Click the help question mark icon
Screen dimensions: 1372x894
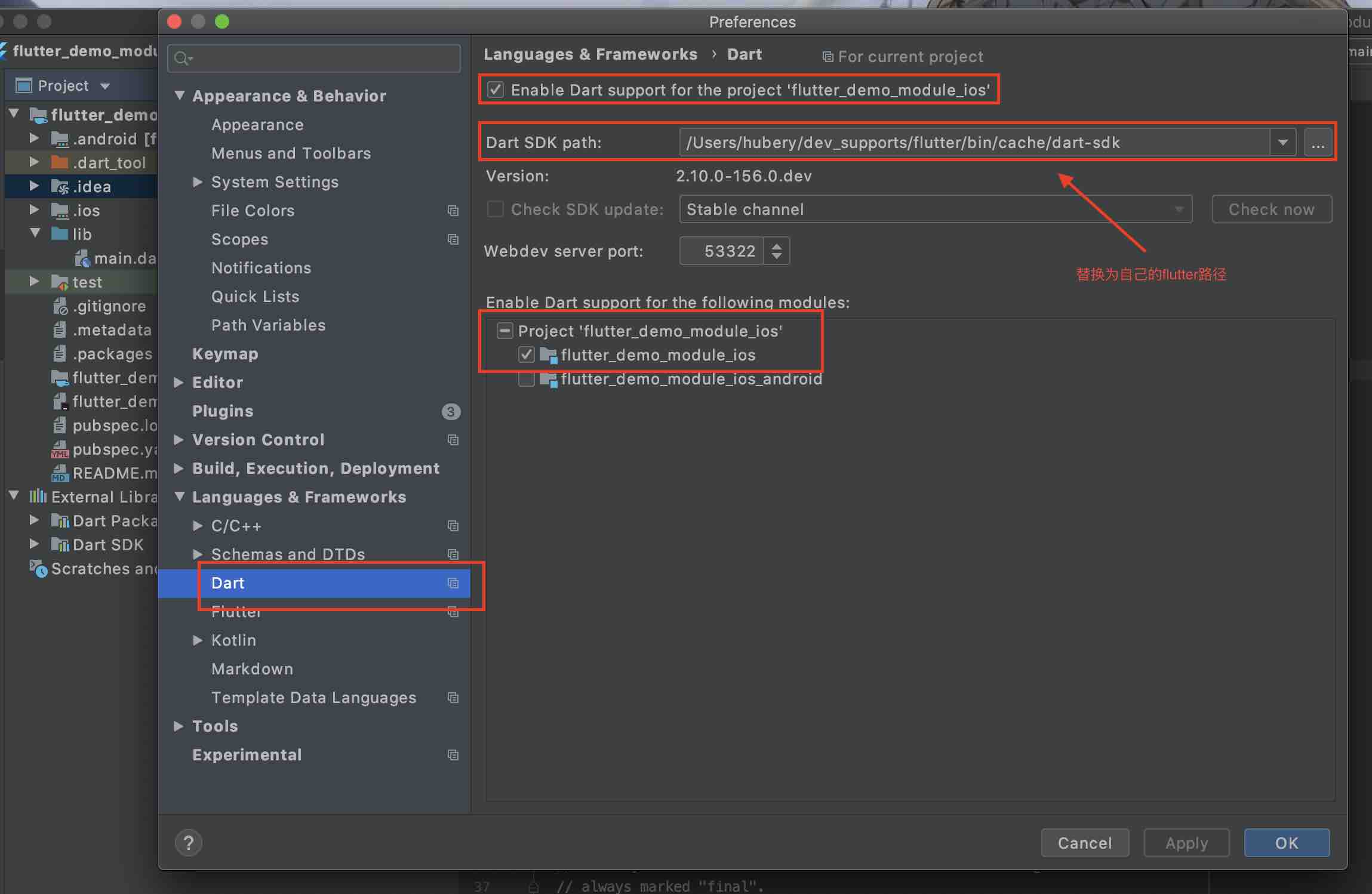pos(189,843)
